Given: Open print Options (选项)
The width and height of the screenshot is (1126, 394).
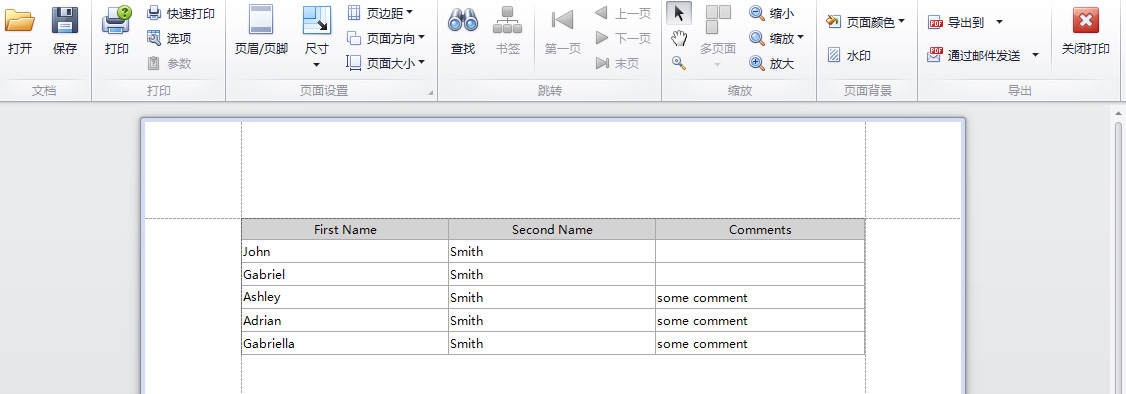Looking at the screenshot, I should coord(169,38).
